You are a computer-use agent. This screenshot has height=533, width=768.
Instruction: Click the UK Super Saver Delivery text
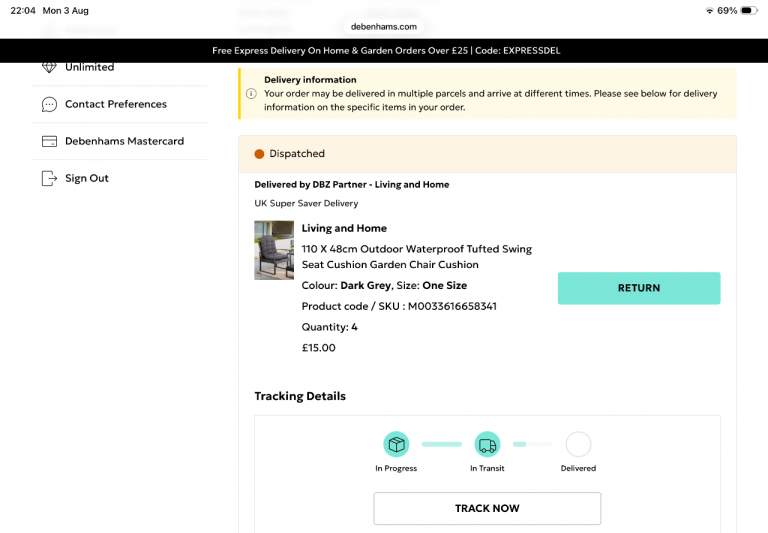(x=306, y=203)
